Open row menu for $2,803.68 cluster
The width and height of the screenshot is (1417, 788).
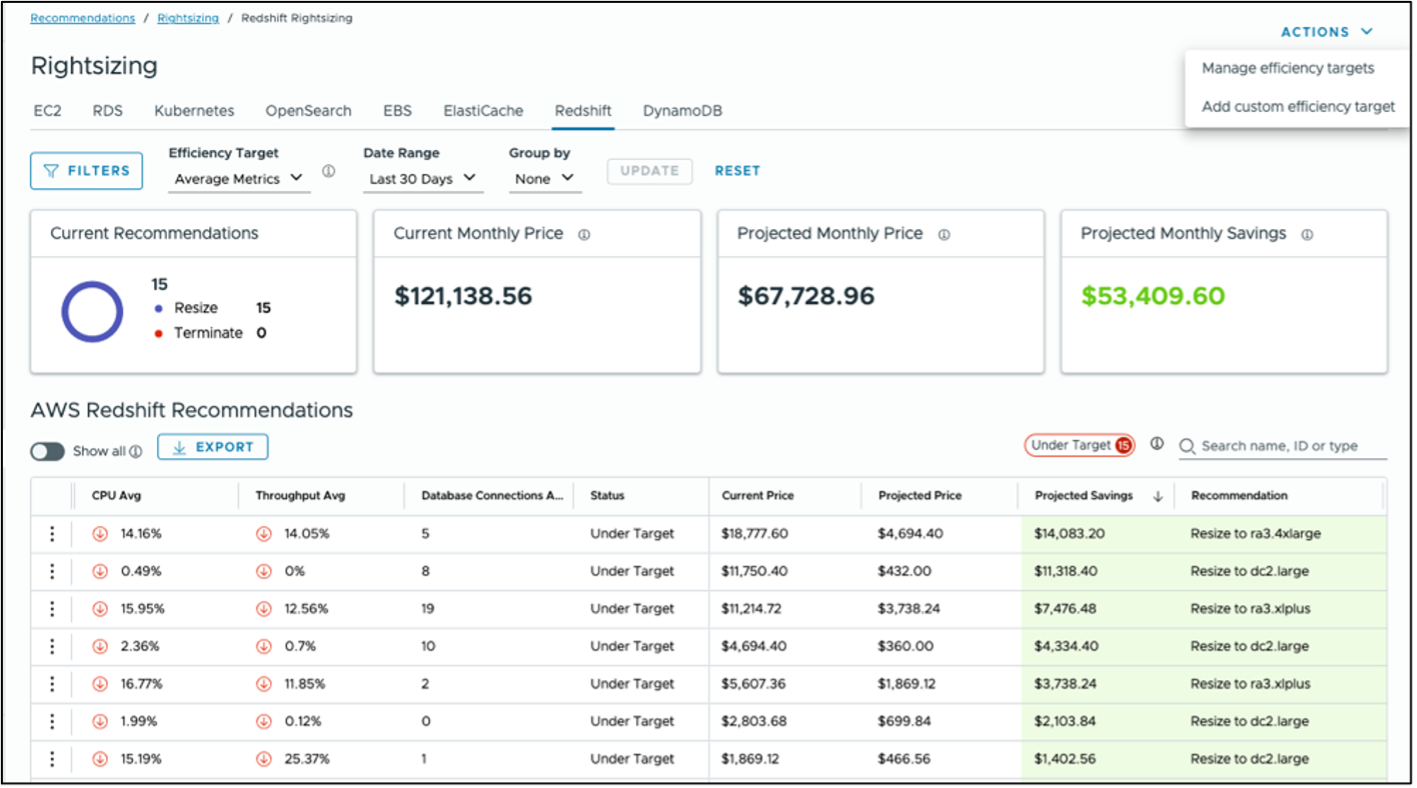click(53, 722)
